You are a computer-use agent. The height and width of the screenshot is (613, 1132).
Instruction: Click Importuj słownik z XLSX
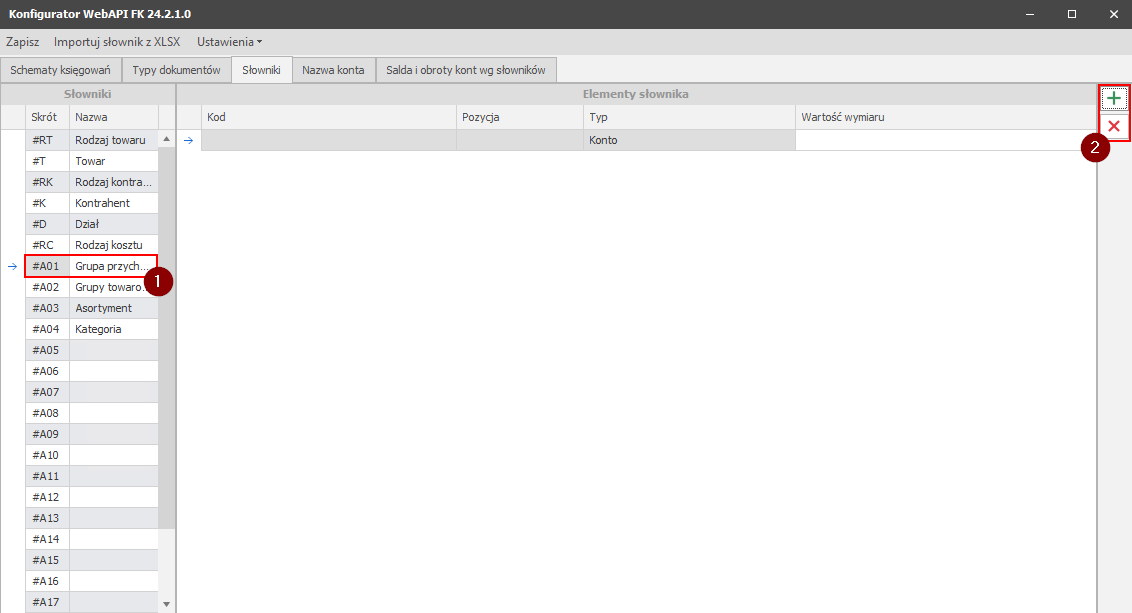click(x=117, y=42)
